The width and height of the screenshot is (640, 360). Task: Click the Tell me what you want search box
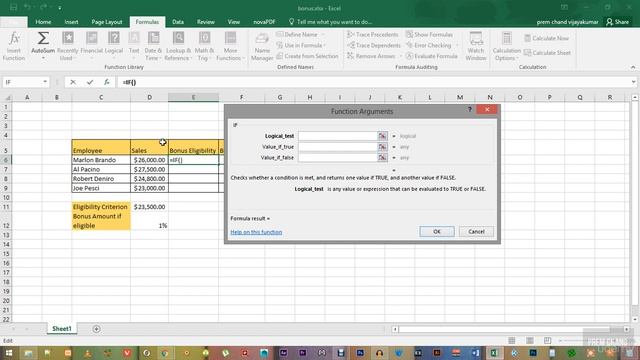(331, 22)
